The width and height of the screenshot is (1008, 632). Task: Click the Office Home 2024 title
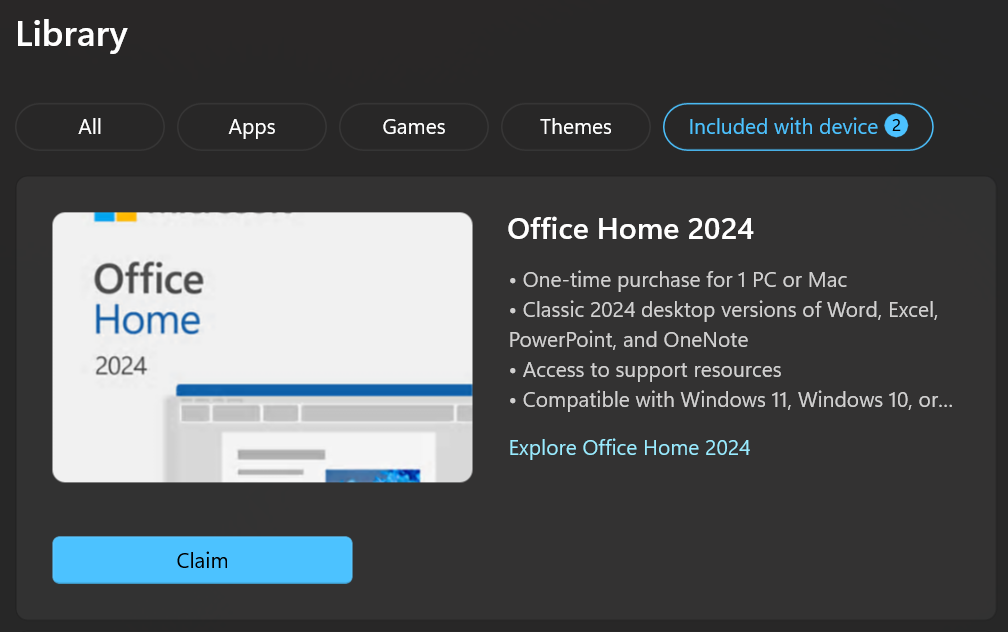tap(631, 229)
